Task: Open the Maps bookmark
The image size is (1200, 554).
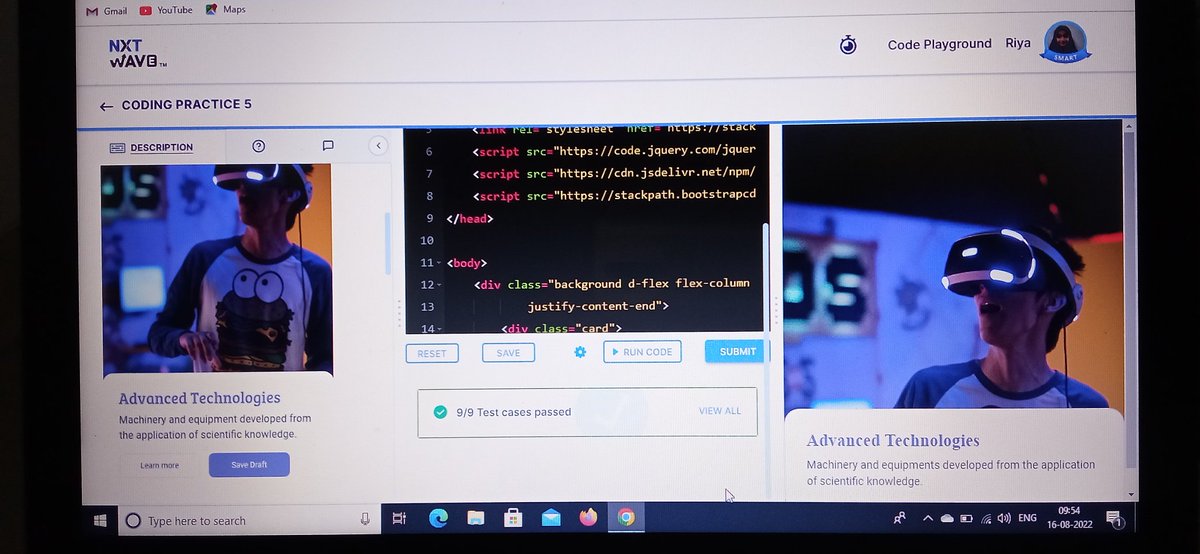Action: coord(226,10)
